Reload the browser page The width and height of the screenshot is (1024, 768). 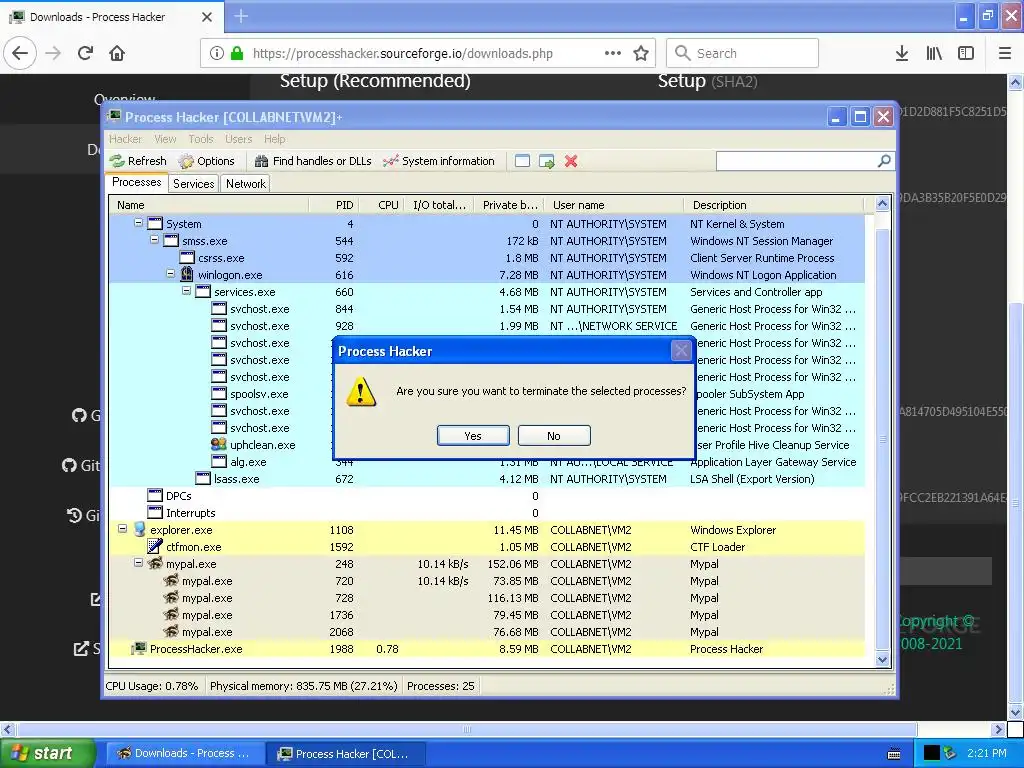coord(85,53)
